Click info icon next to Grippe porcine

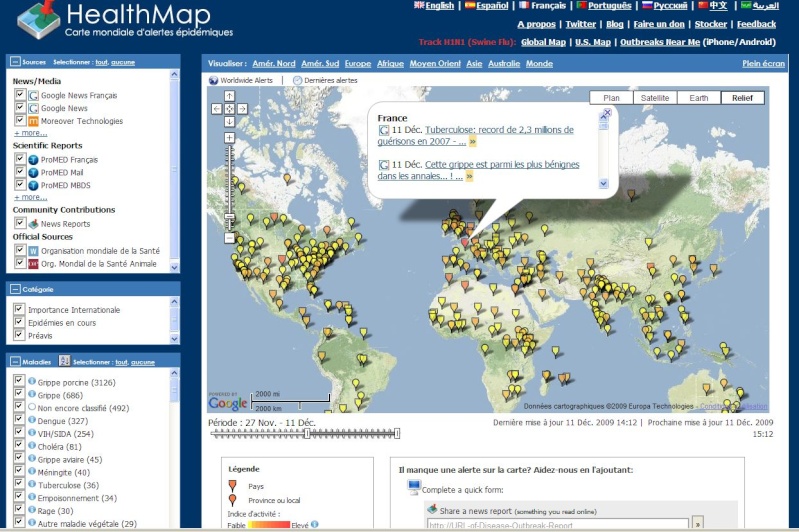tap(32, 381)
